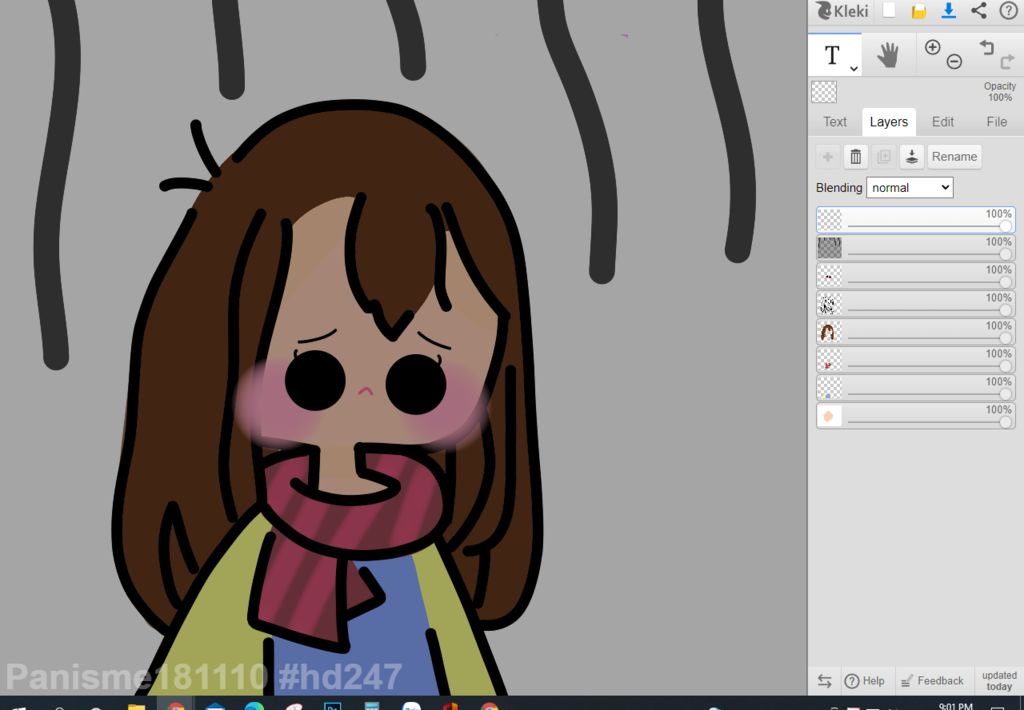Open the transparent color swatch

click(824, 92)
